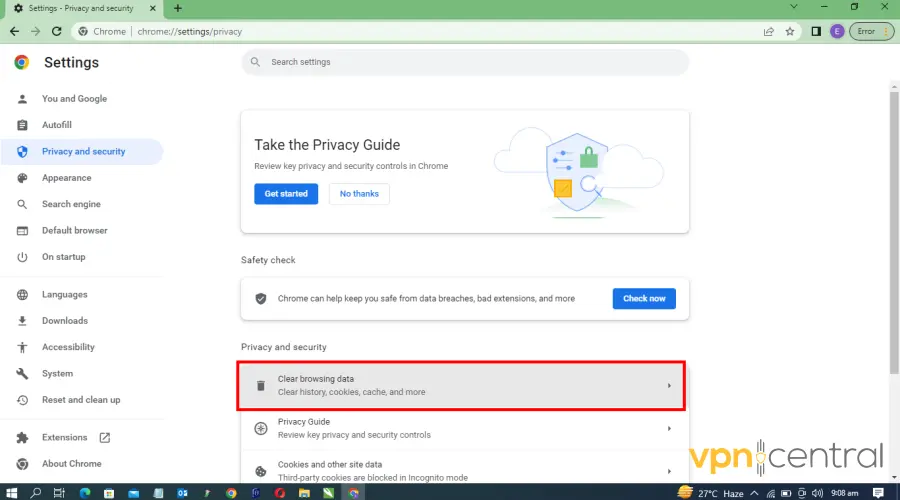Open the Privacy Guide row
Screen dimensions: 900x500
pos(465,428)
